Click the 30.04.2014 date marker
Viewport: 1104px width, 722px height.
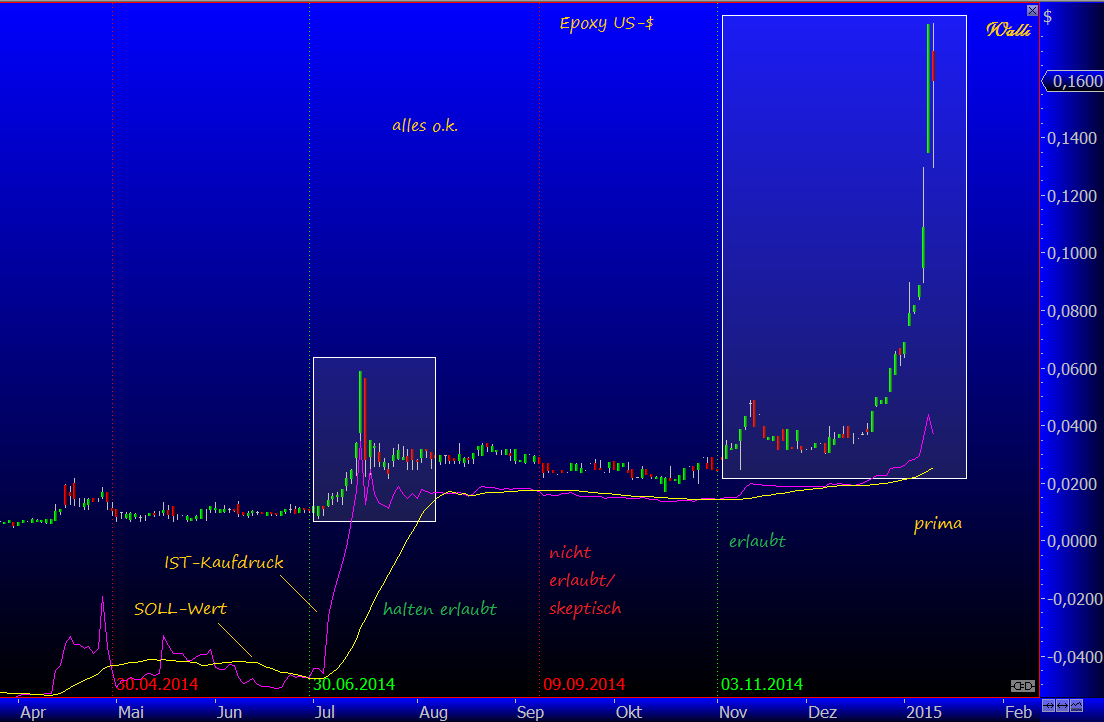(x=157, y=684)
